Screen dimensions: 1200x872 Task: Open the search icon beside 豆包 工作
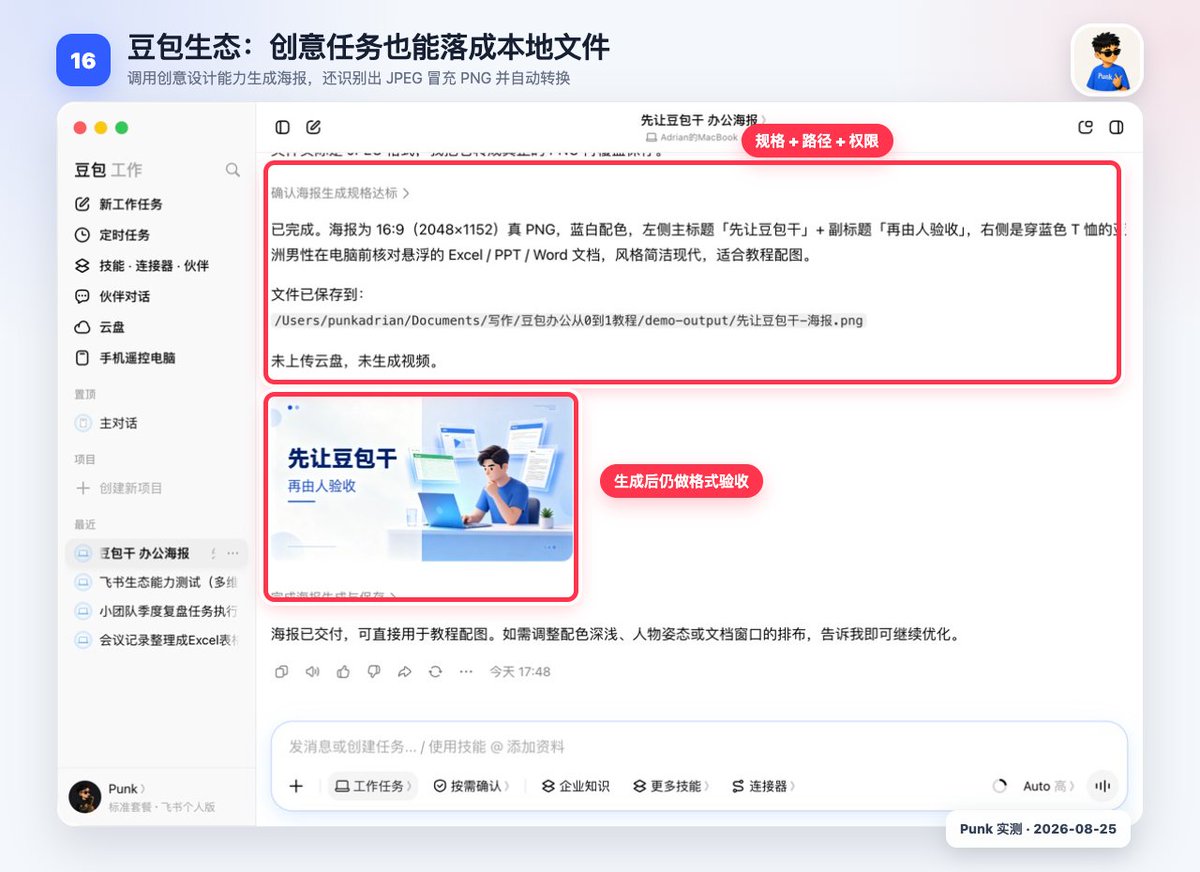pyautogui.click(x=232, y=170)
